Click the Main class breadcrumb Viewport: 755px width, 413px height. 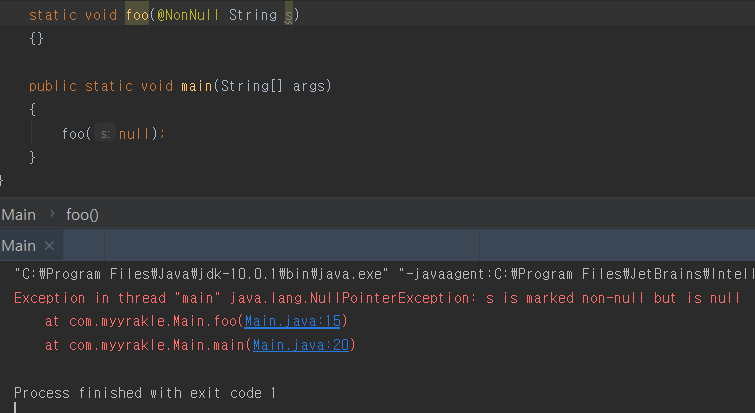[x=19, y=215]
